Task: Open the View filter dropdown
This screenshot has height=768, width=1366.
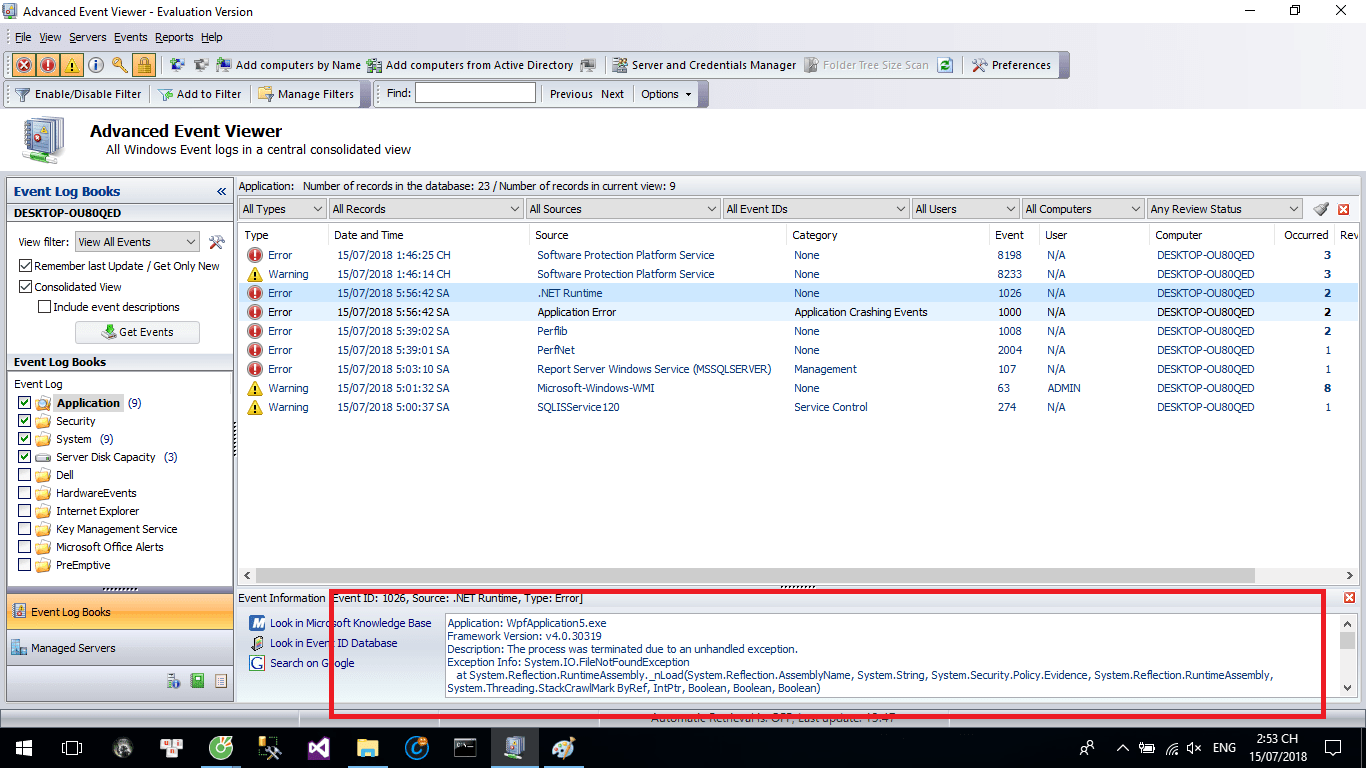Action: tap(191, 241)
